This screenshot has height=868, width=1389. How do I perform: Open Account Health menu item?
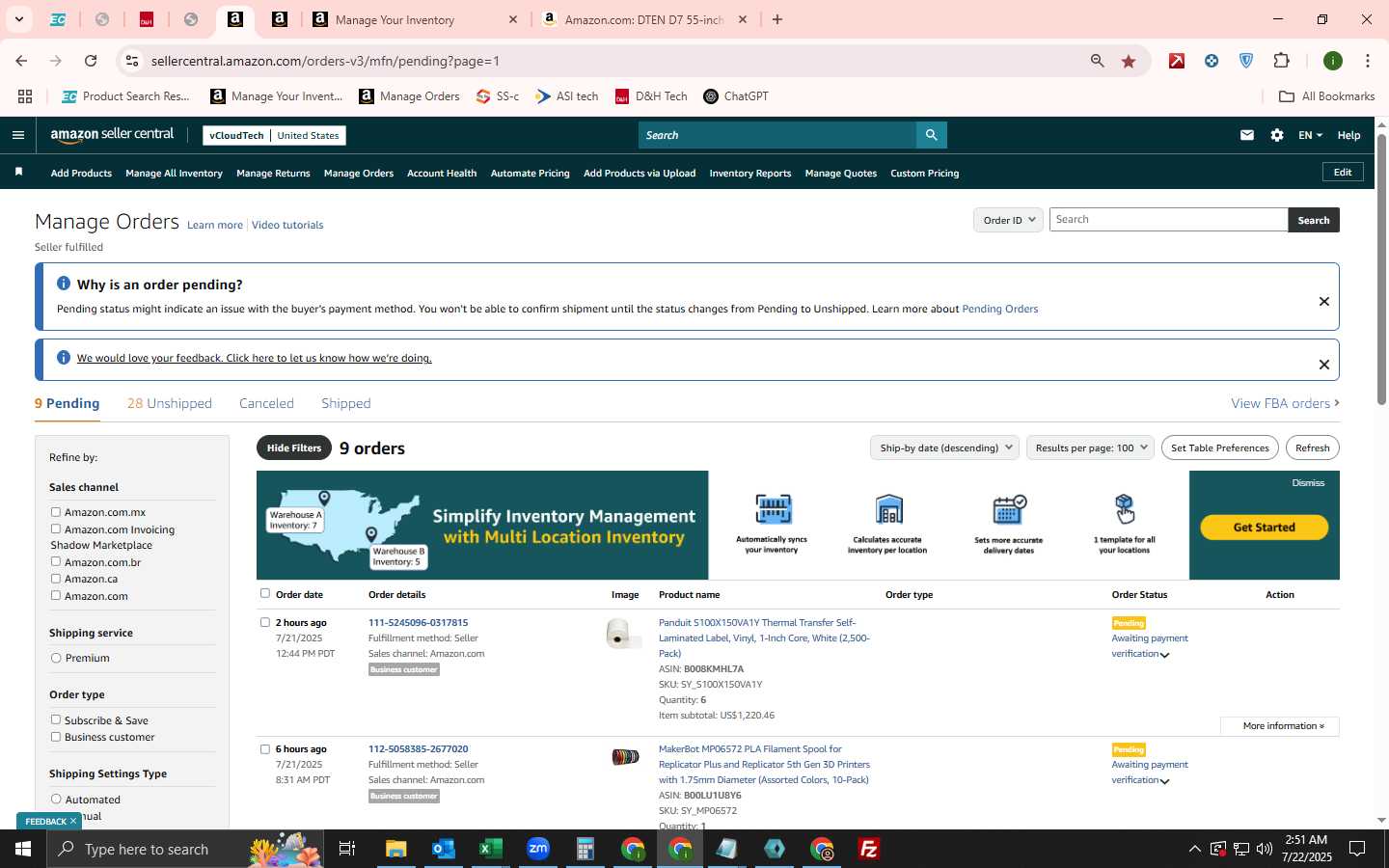click(x=442, y=174)
